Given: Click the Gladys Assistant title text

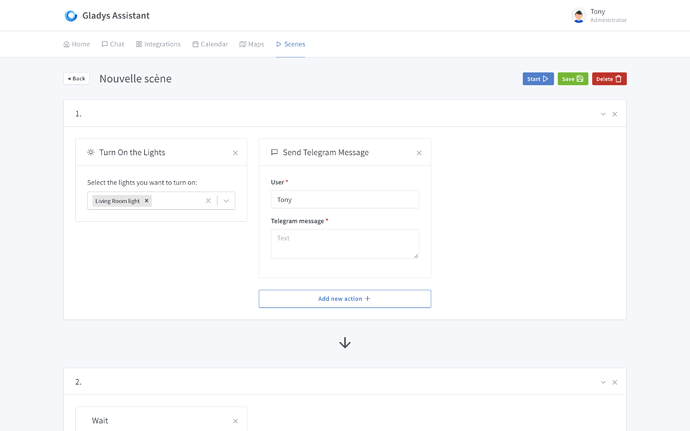Looking at the screenshot, I should (116, 16).
